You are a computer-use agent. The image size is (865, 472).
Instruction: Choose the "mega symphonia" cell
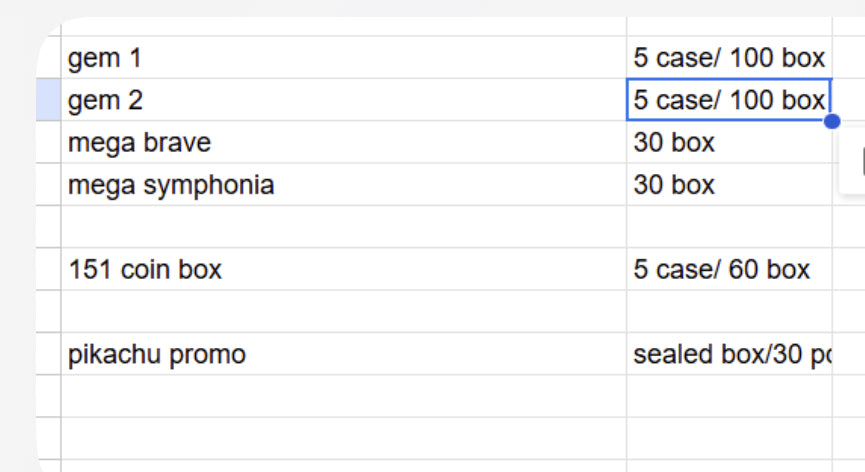click(x=344, y=185)
